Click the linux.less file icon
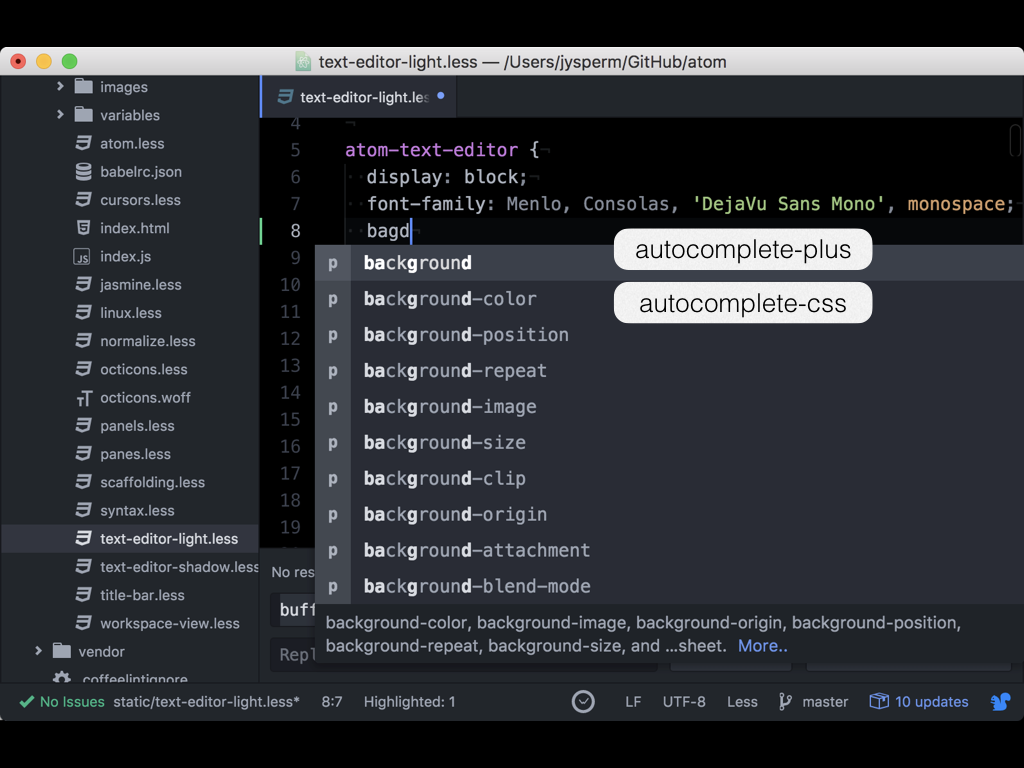 84,312
